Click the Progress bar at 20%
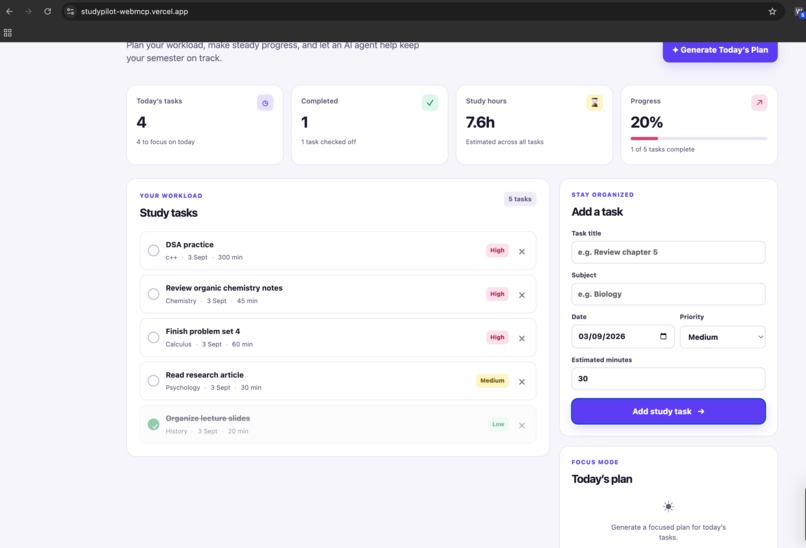 [x=699, y=138]
